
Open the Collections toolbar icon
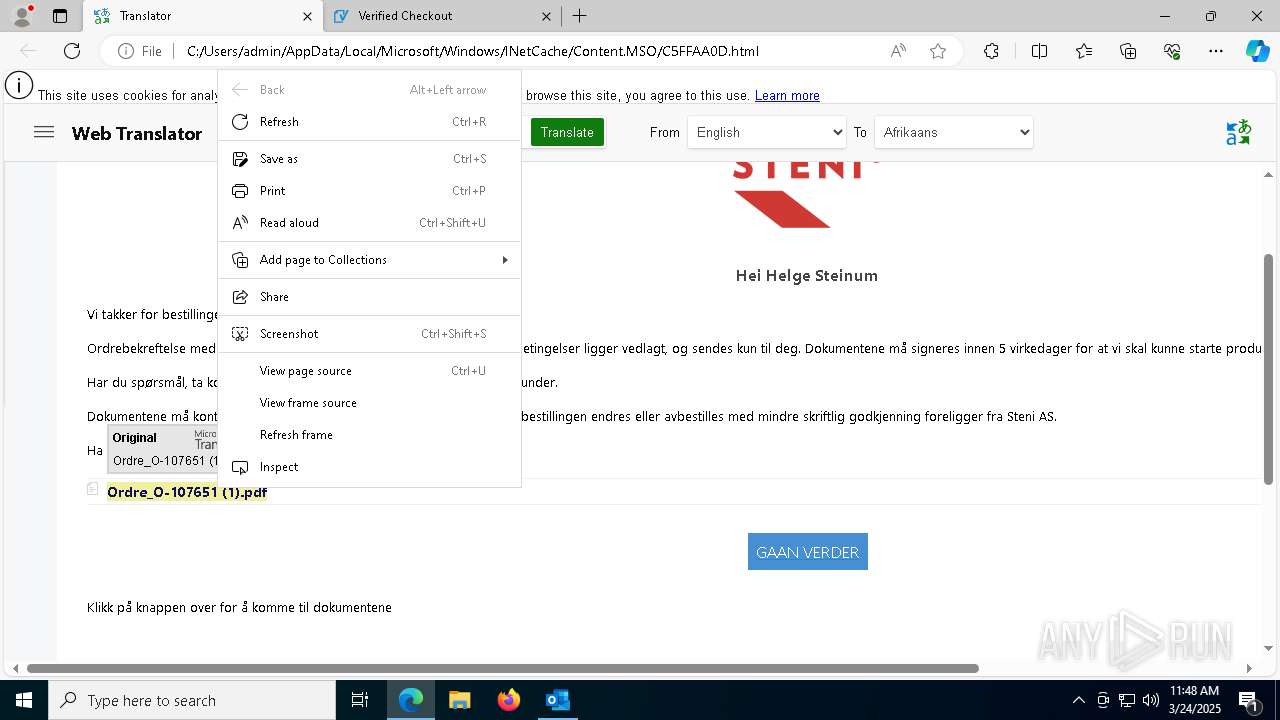(x=1128, y=51)
